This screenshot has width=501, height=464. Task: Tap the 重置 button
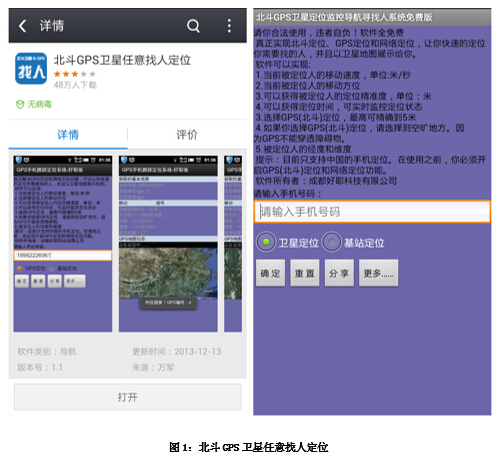305,273
